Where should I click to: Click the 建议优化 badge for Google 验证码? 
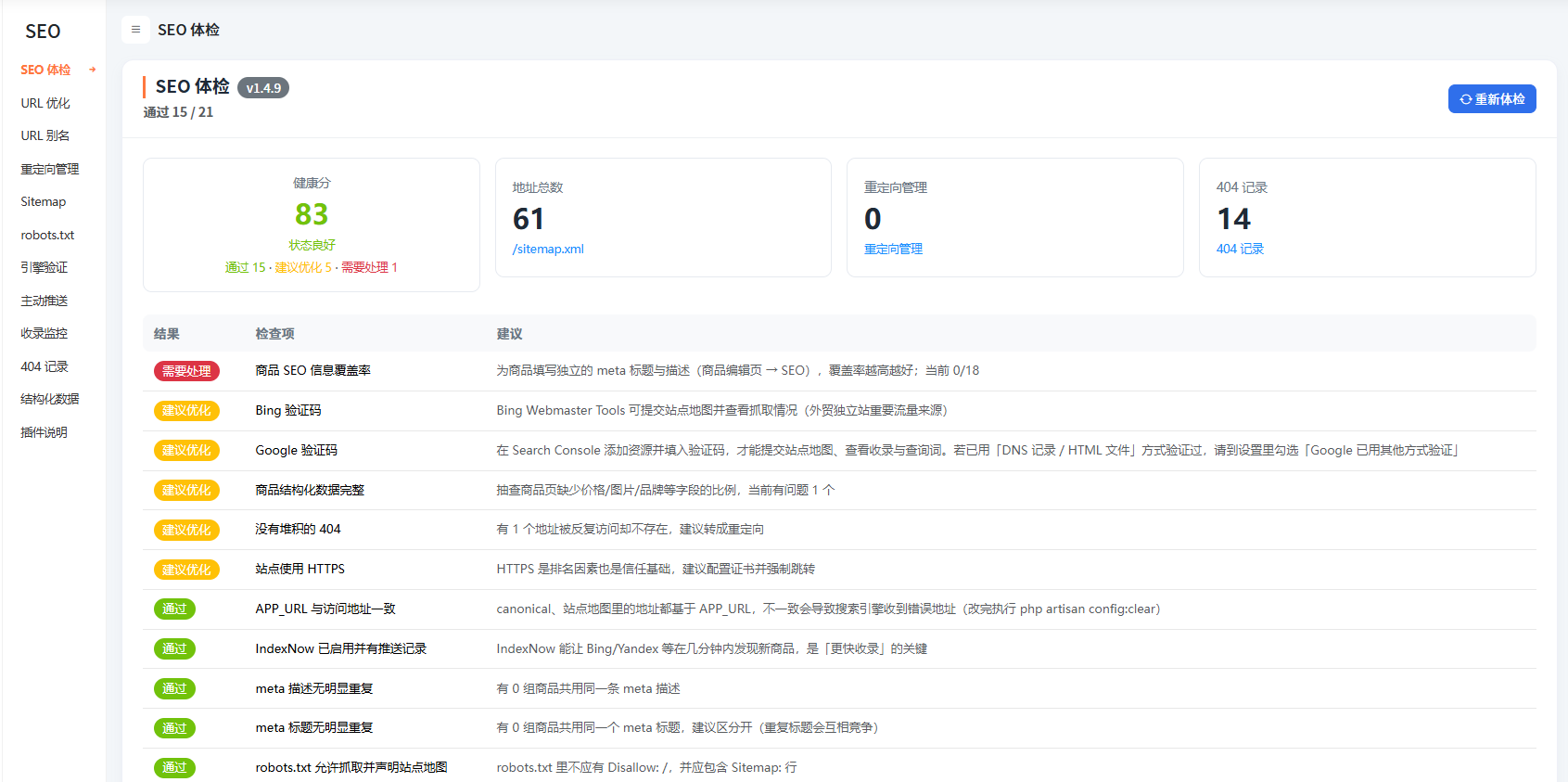186,450
